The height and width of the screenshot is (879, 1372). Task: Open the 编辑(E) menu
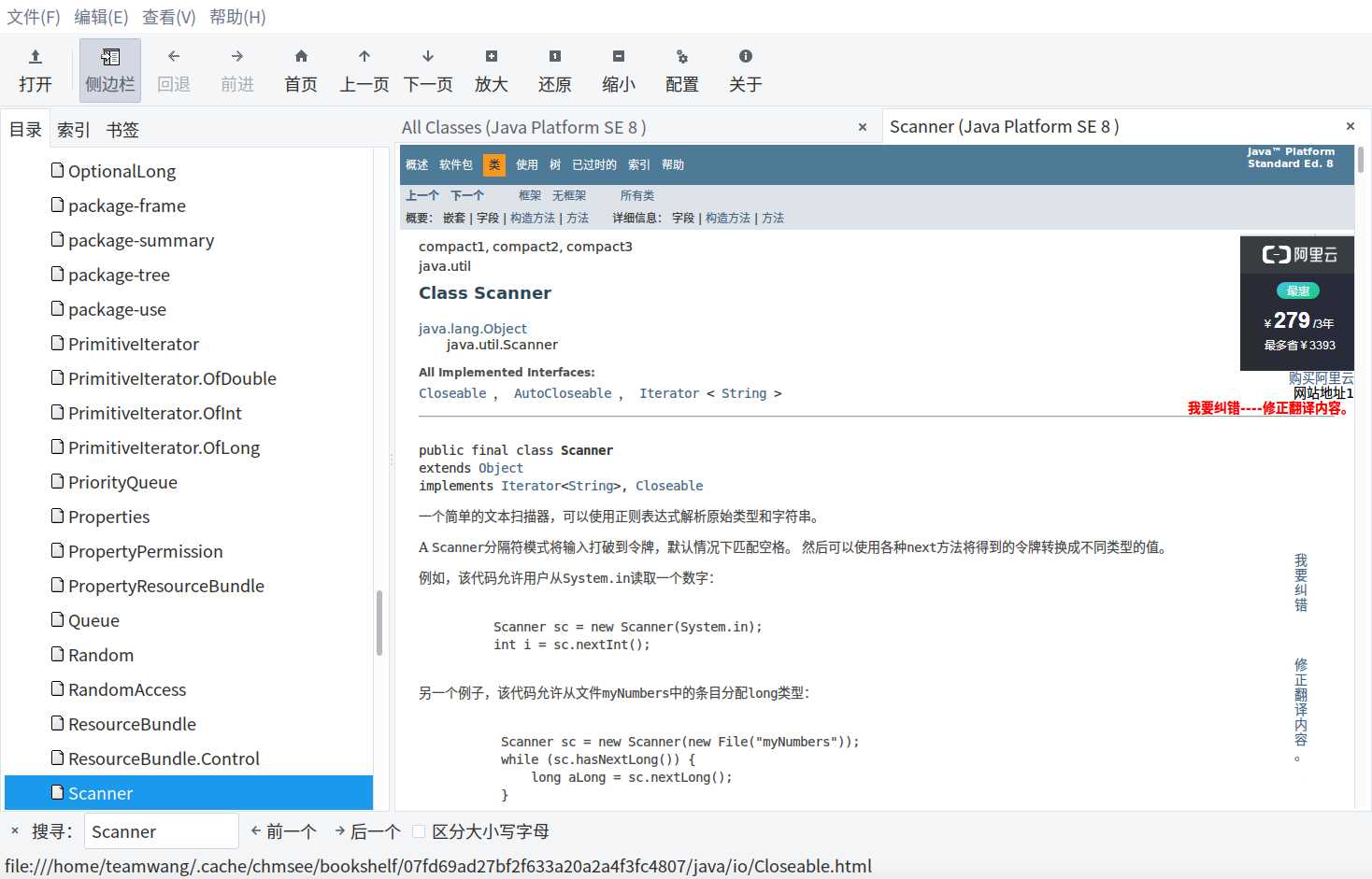pos(102,17)
